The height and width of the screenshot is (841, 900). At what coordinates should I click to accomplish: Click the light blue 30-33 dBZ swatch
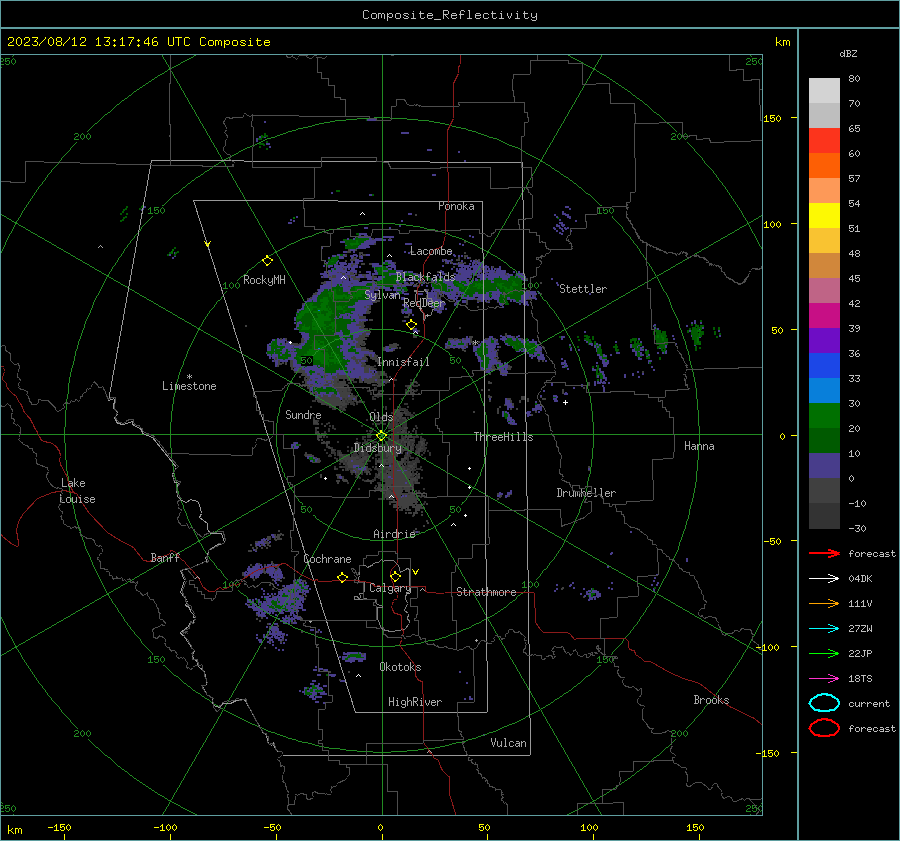click(x=824, y=390)
